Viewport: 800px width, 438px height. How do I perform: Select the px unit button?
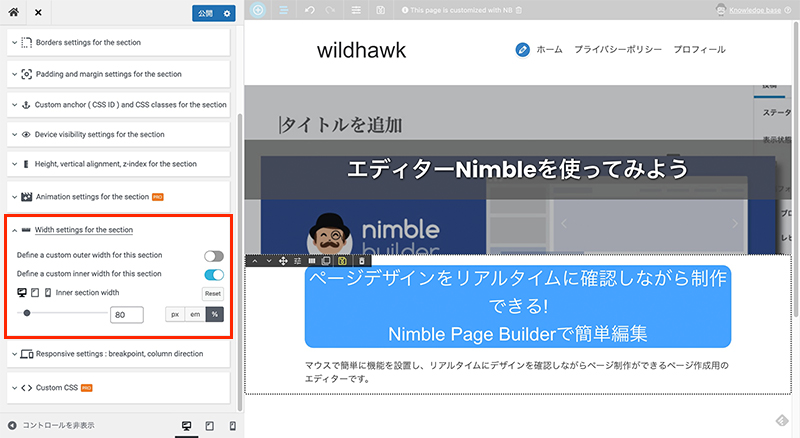tap(175, 314)
